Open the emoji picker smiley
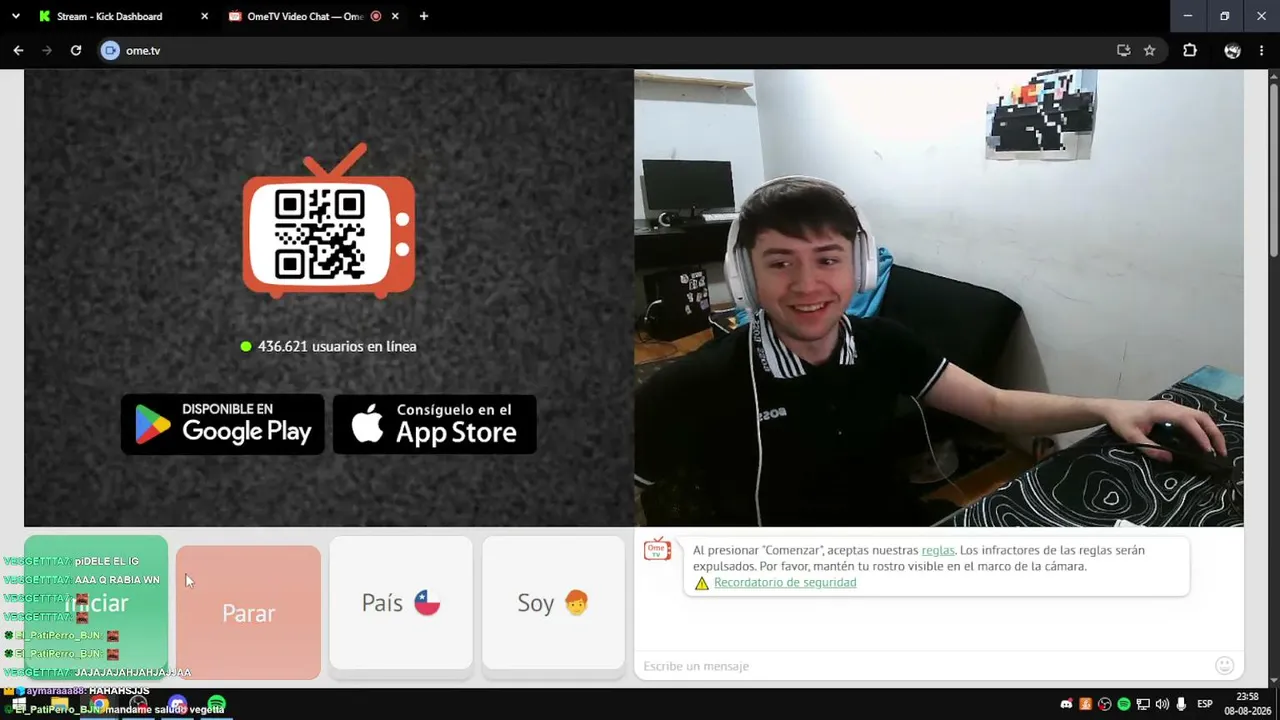 click(1224, 666)
